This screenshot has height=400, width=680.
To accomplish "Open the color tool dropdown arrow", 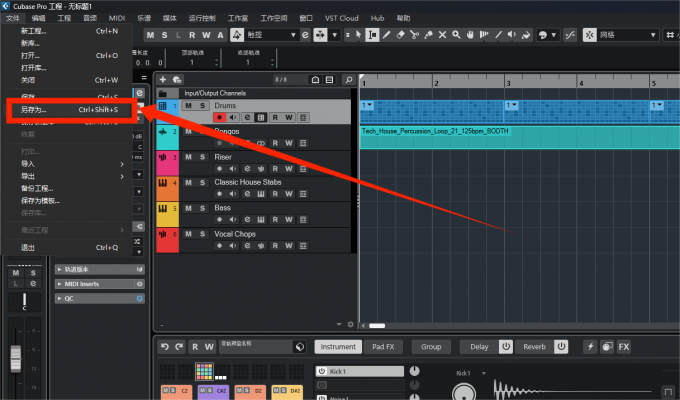I will point(553,35).
